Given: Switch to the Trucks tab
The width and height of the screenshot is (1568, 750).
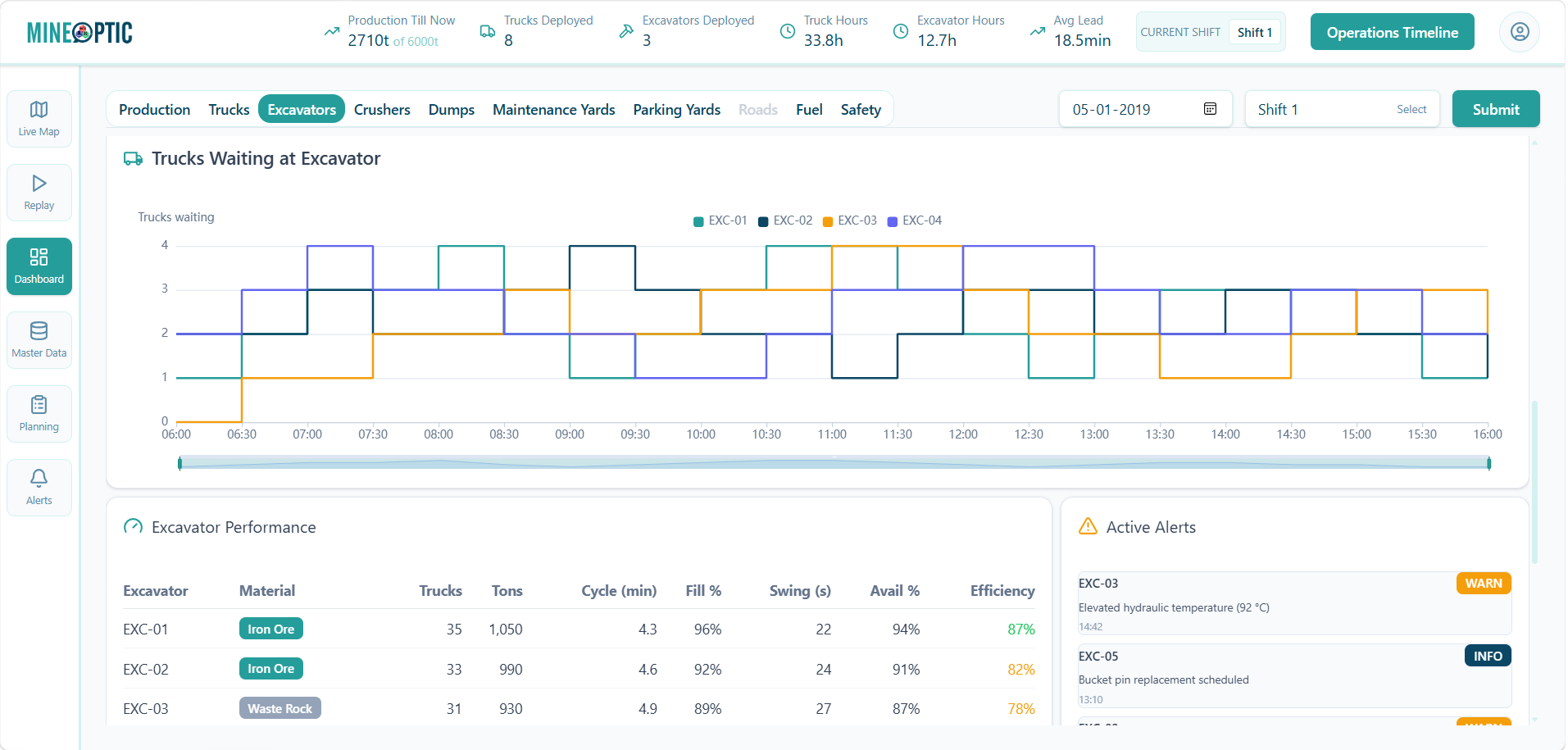Looking at the screenshot, I should (229, 110).
